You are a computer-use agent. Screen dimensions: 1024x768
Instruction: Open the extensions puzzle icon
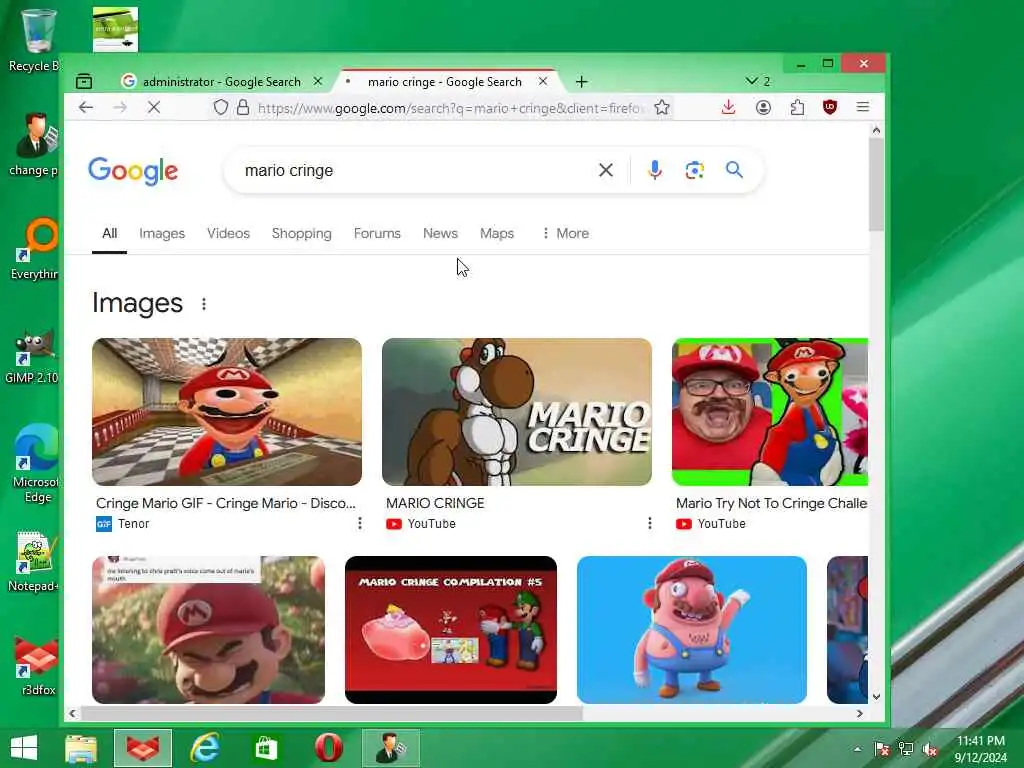797,107
